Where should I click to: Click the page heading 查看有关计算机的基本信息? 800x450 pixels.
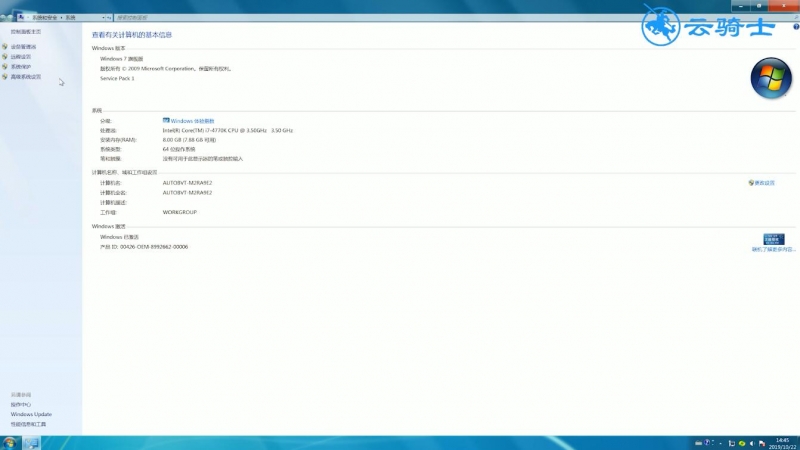click(132, 35)
